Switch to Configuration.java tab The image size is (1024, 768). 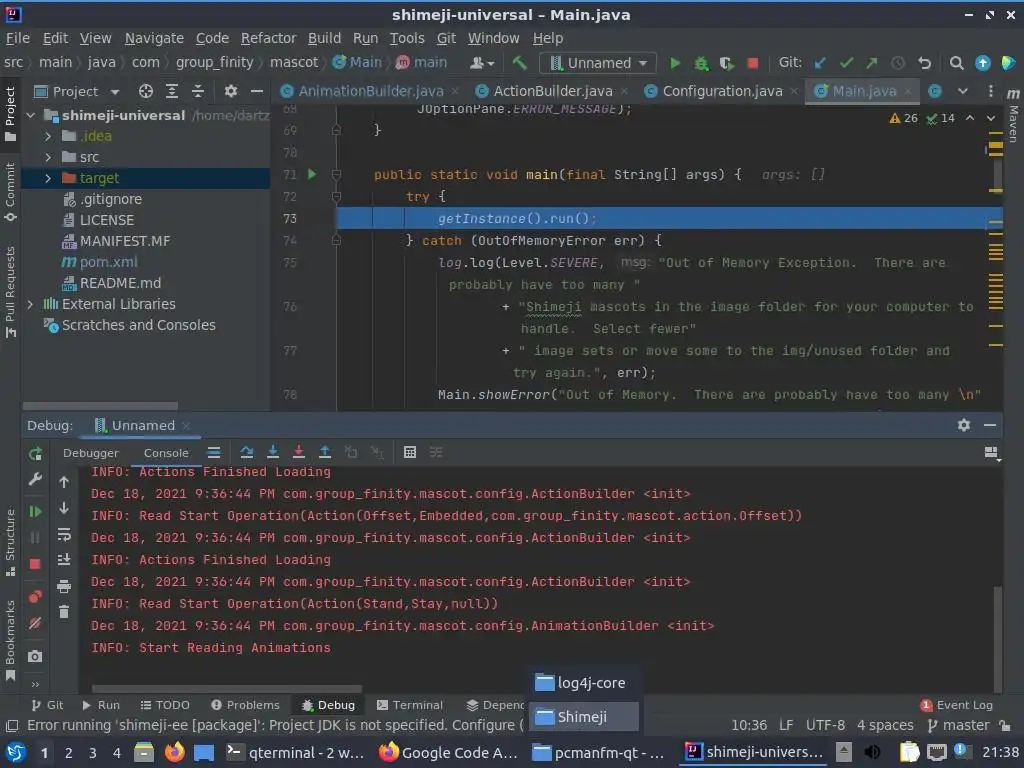click(x=722, y=91)
